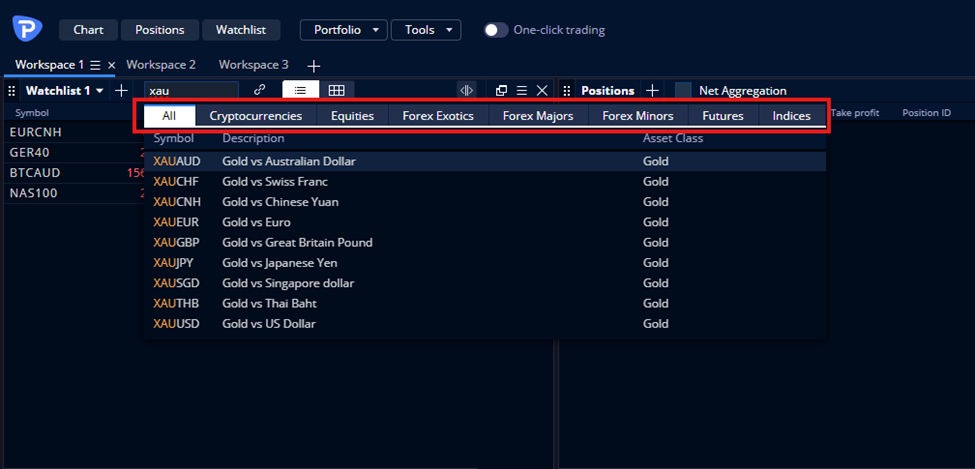Check the Net Aggregation checkbox
The width and height of the screenshot is (975, 469).
[x=684, y=91]
